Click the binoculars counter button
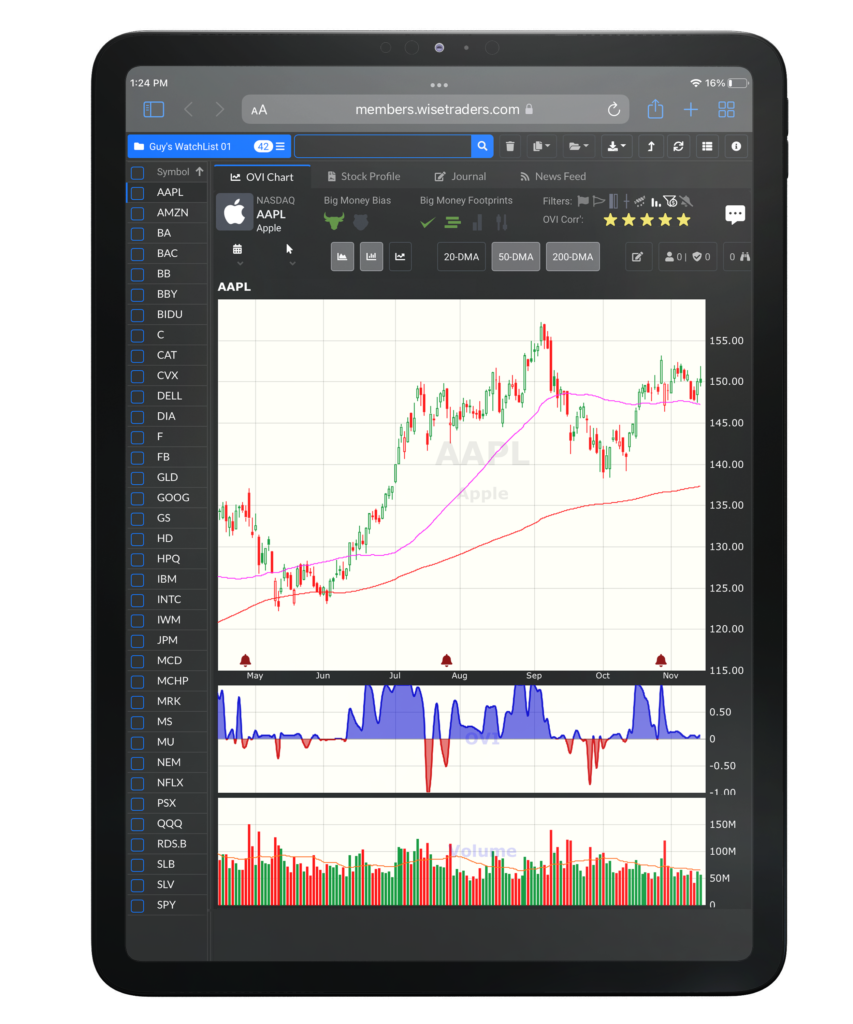Viewport: 853px width, 1024px height. click(x=739, y=257)
